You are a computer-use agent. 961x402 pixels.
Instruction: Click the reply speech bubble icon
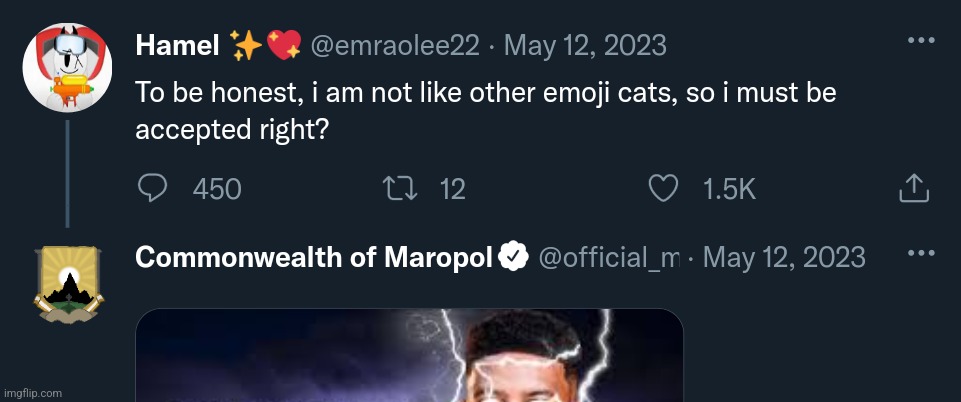pos(151,188)
